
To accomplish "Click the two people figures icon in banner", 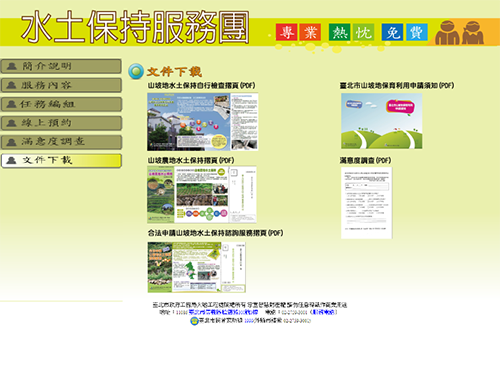I will (459, 32).
